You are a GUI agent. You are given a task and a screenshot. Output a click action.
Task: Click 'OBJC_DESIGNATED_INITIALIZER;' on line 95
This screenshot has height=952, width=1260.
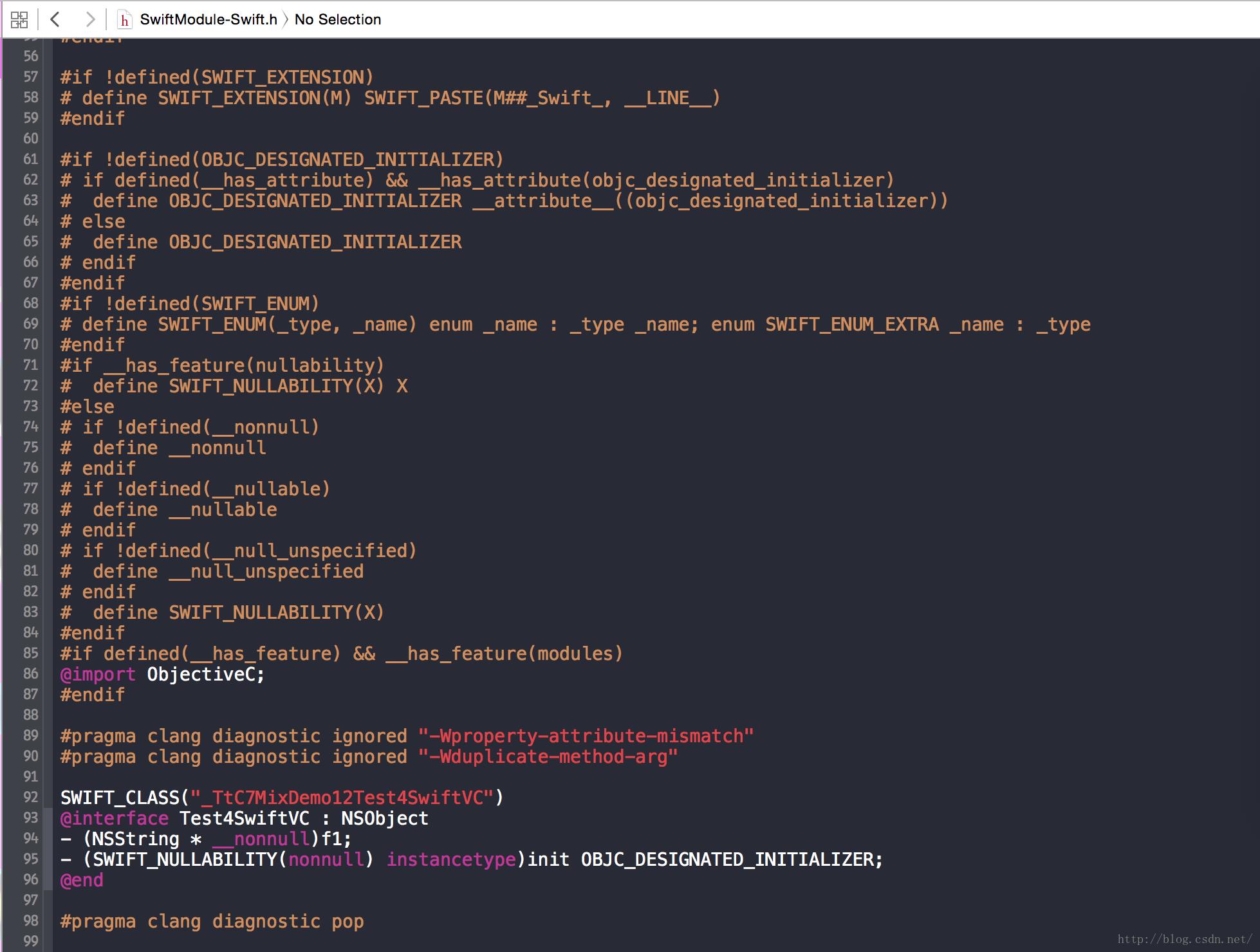tap(732, 860)
